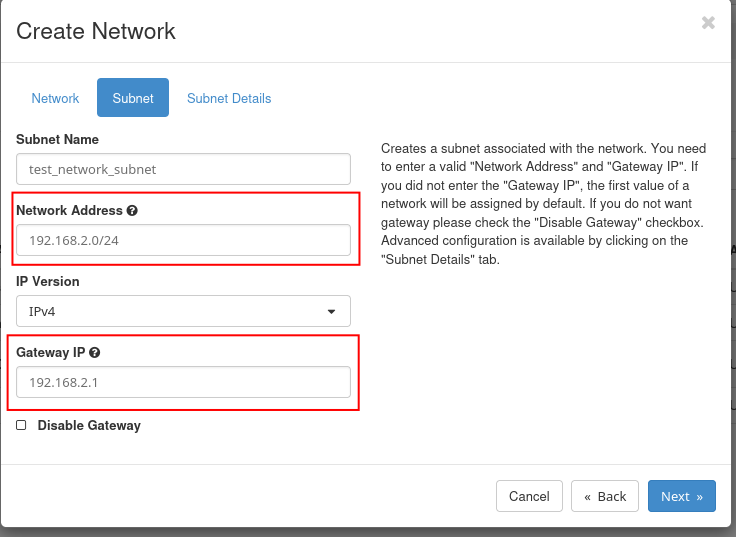Screen dimensions: 736x537
Task: Select the Subnet tab
Action: [133, 98]
